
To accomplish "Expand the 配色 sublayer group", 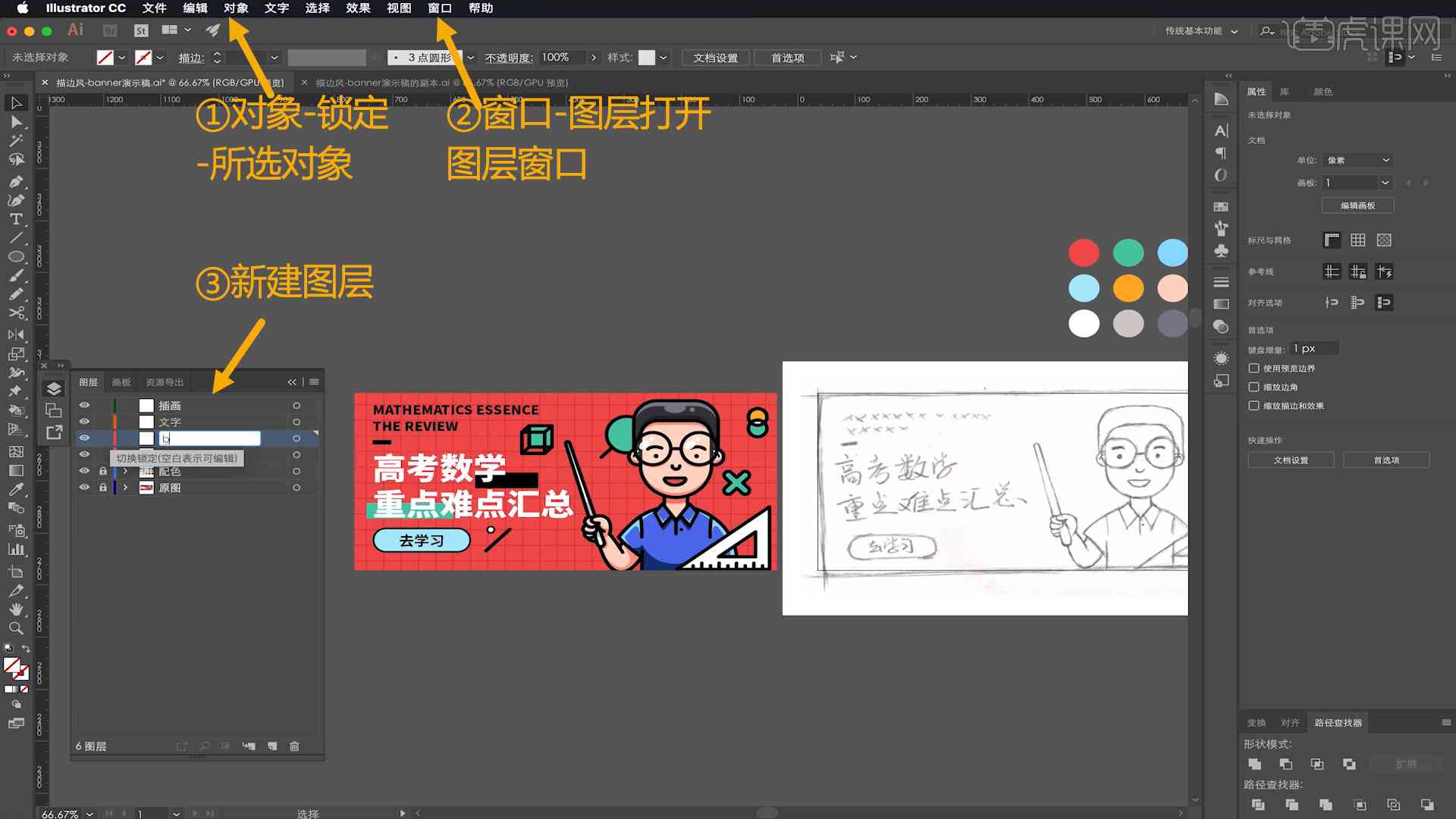I will (124, 471).
